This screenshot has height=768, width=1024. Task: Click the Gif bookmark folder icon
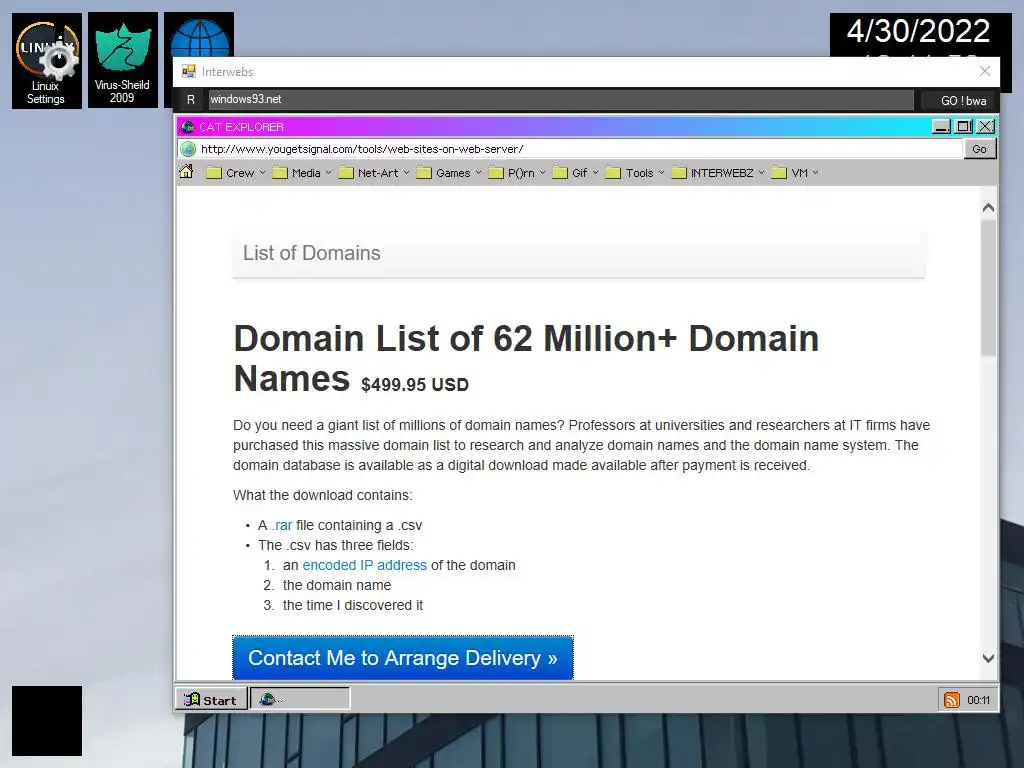point(560,173)
